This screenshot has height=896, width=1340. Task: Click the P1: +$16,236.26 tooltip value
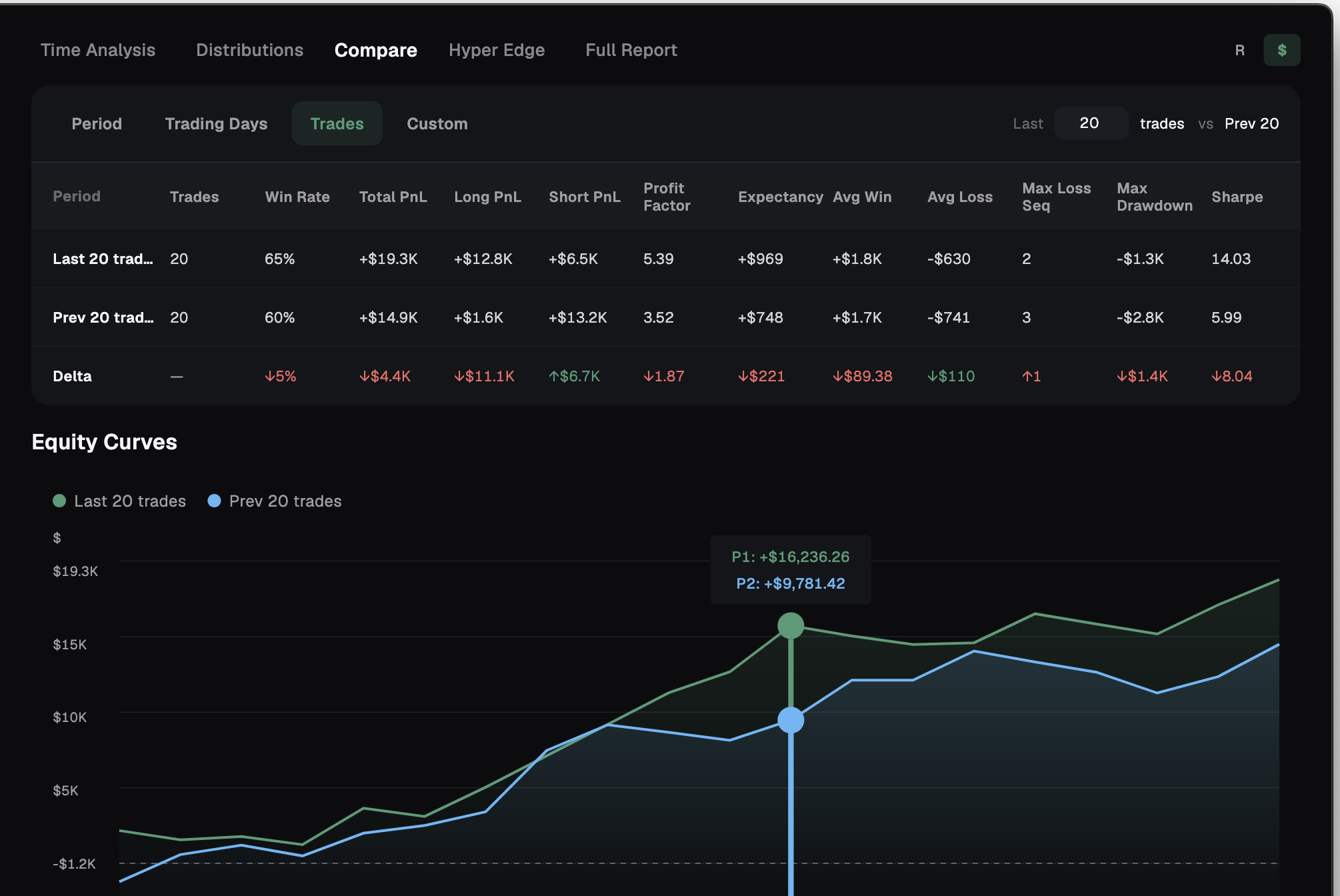(791, 557)
